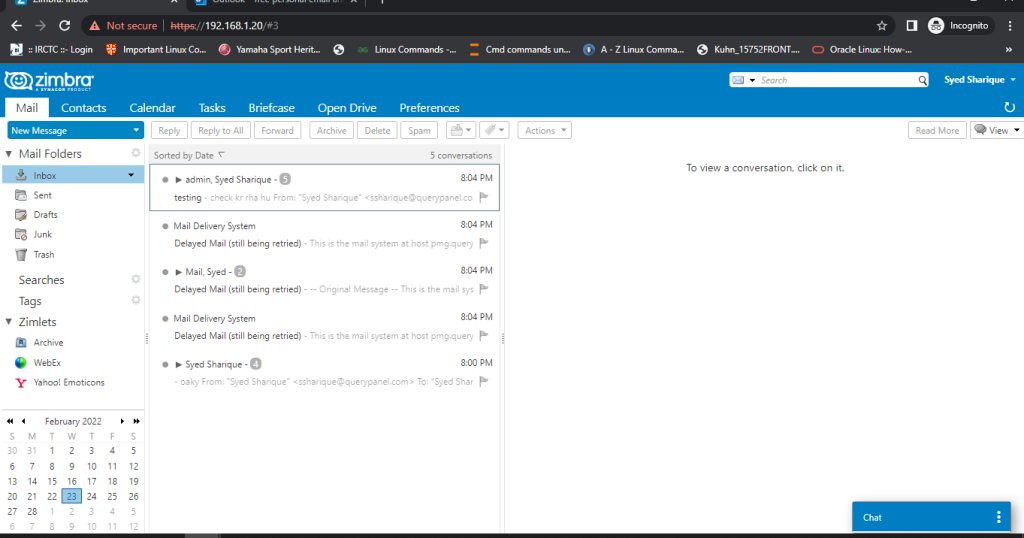Click the Mail Folders gear icon
This screenshot has height=538, width=1024.
(x=136, y=153)
